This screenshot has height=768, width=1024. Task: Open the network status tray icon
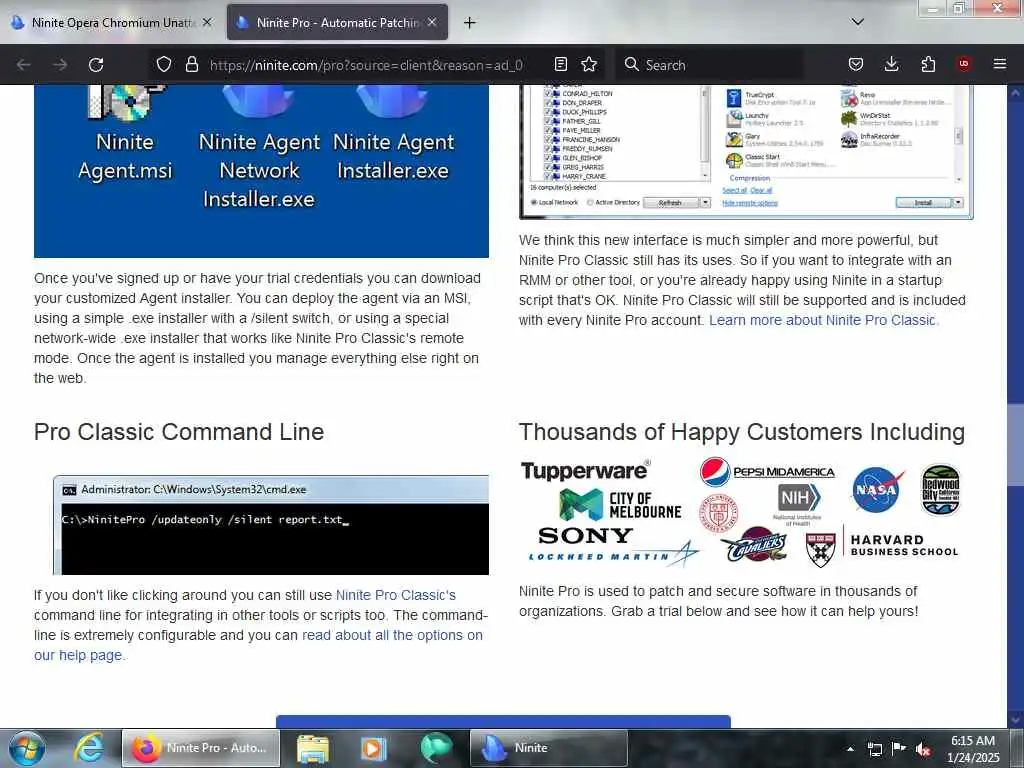pos(874,749)
